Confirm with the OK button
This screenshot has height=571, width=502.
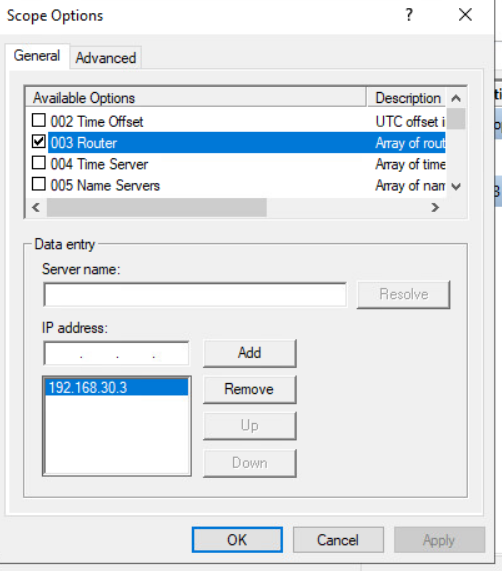237,540
